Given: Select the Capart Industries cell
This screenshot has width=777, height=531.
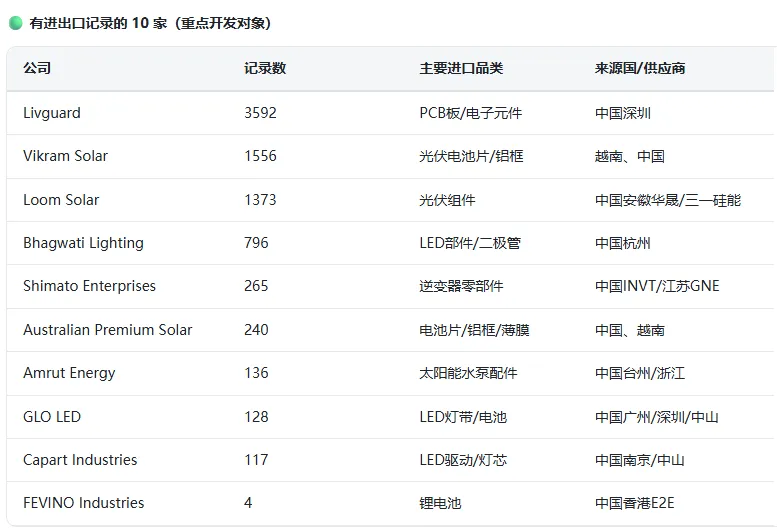Looking at the screenshot, I should pyautogui.click(x=80, y=460).
